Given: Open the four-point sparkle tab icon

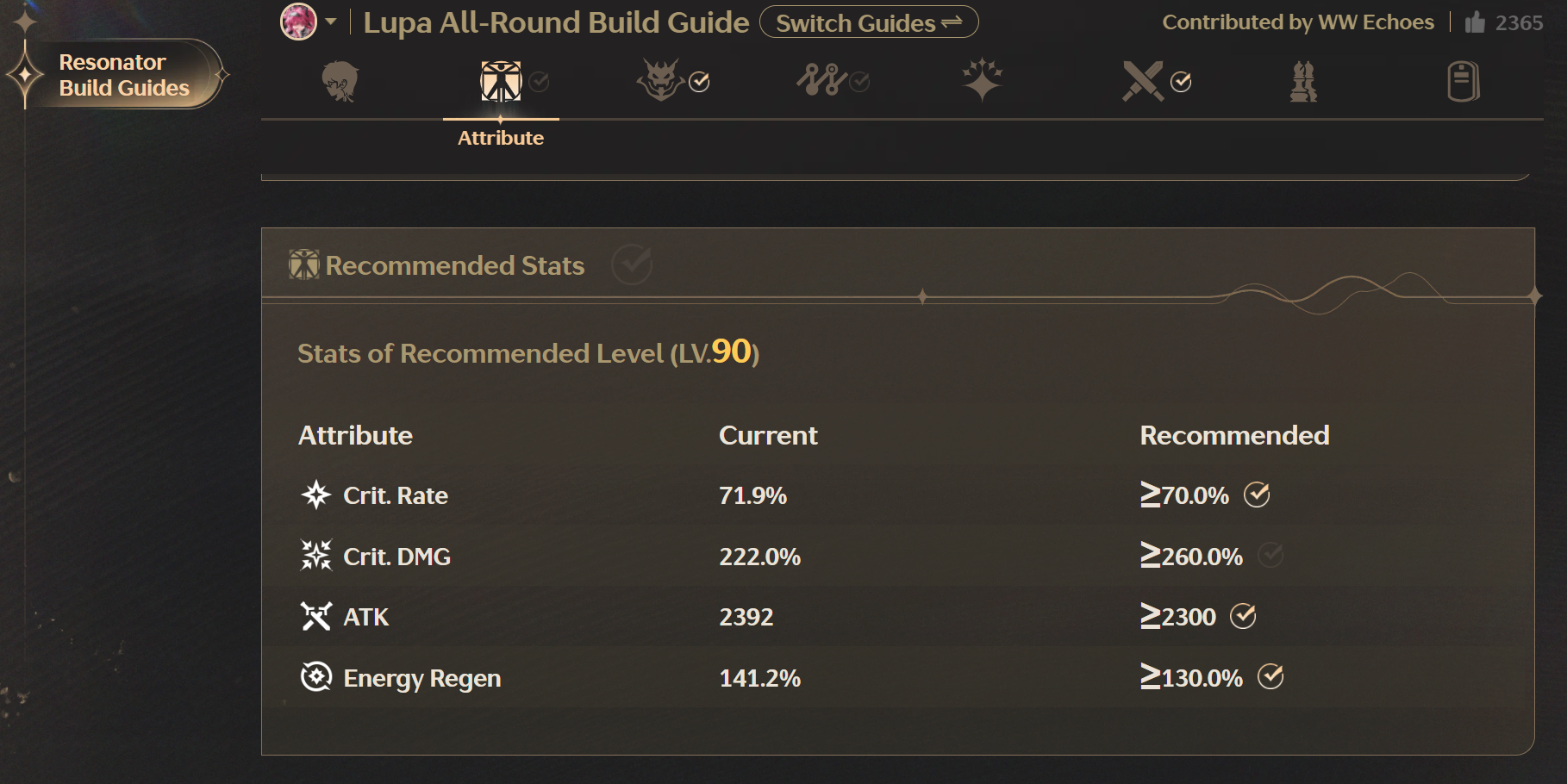Looking at the screenshot, I should point(982,80).
